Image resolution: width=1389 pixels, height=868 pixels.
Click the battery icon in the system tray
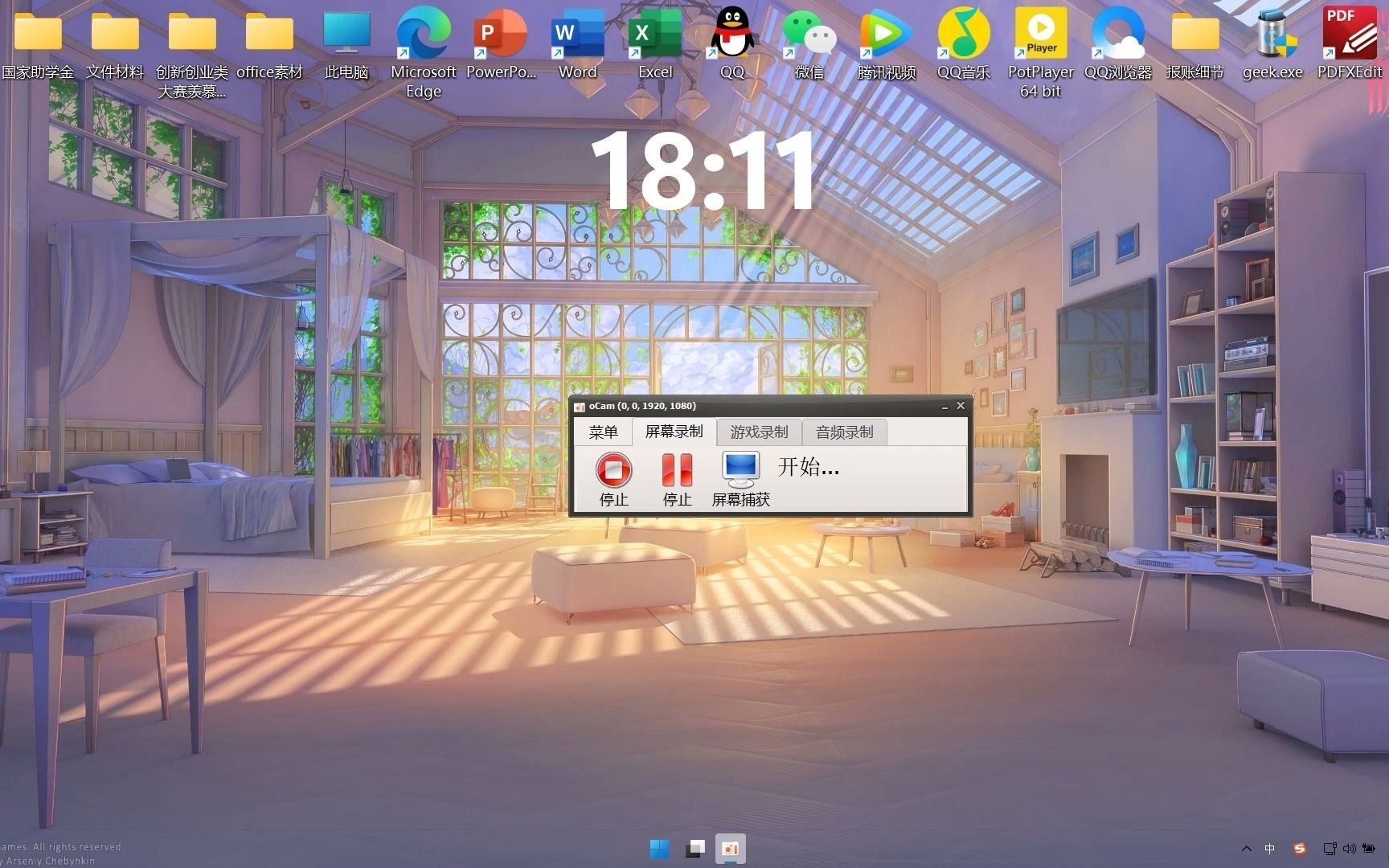click(x=1370, y=849)
